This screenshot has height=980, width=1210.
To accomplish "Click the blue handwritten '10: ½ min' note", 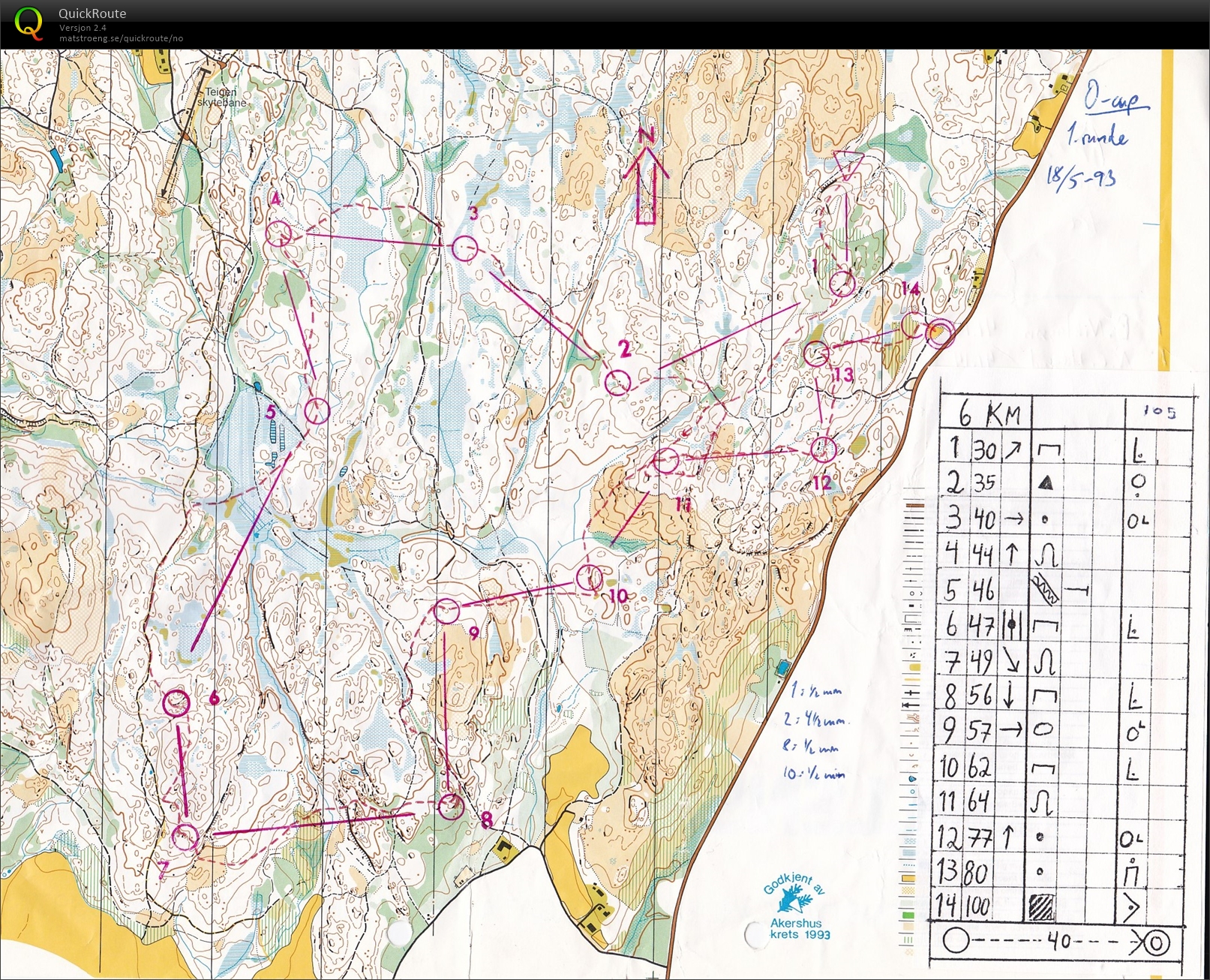I will 814,772.
